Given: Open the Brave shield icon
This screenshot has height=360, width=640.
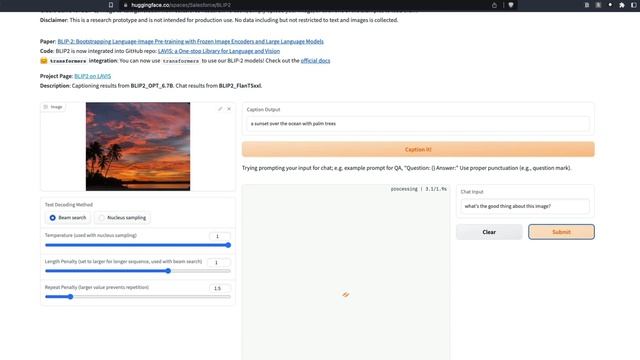Looking at the screenshot, I should [511, 5].
